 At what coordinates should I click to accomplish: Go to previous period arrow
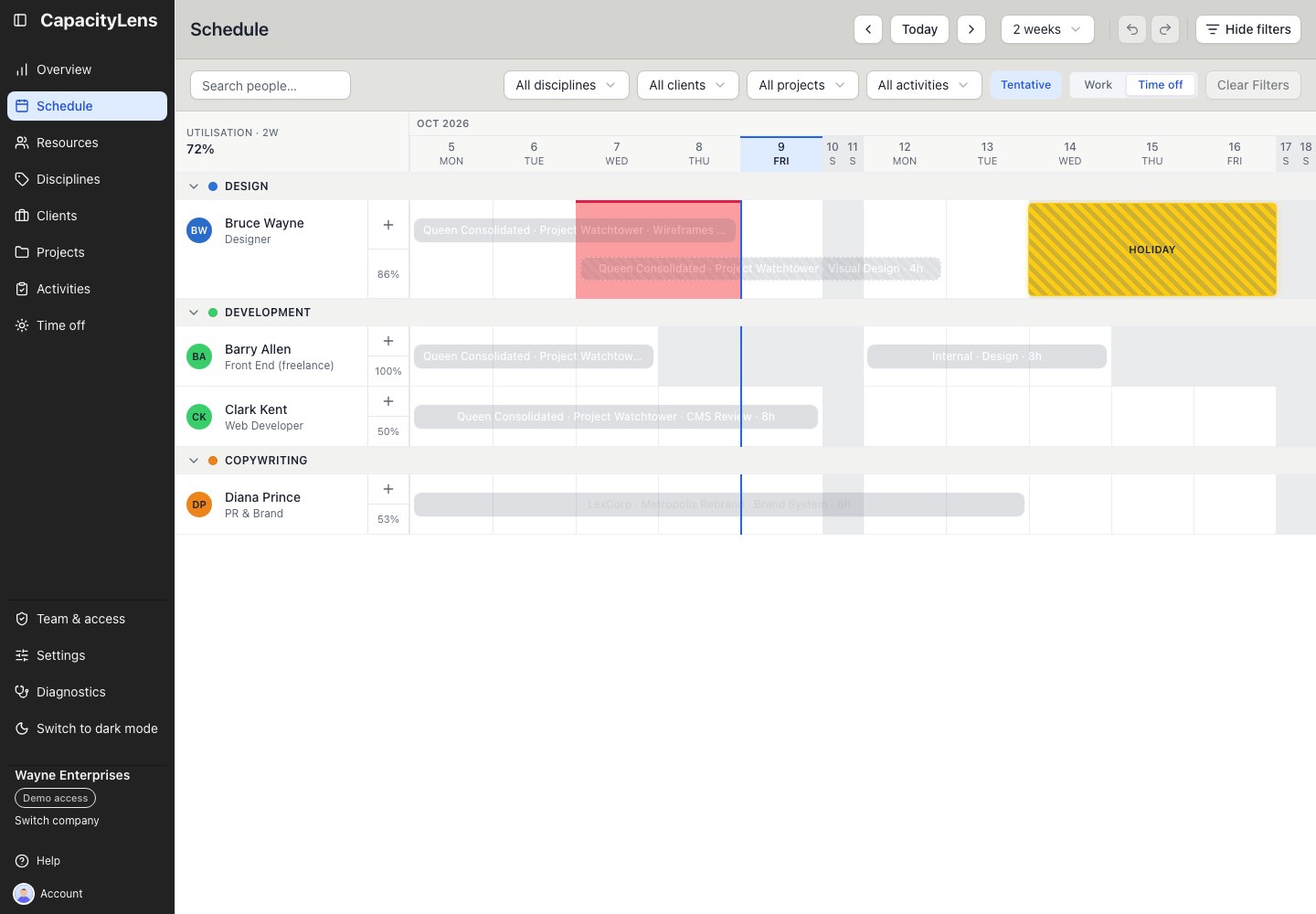click(x=868, y=29)
